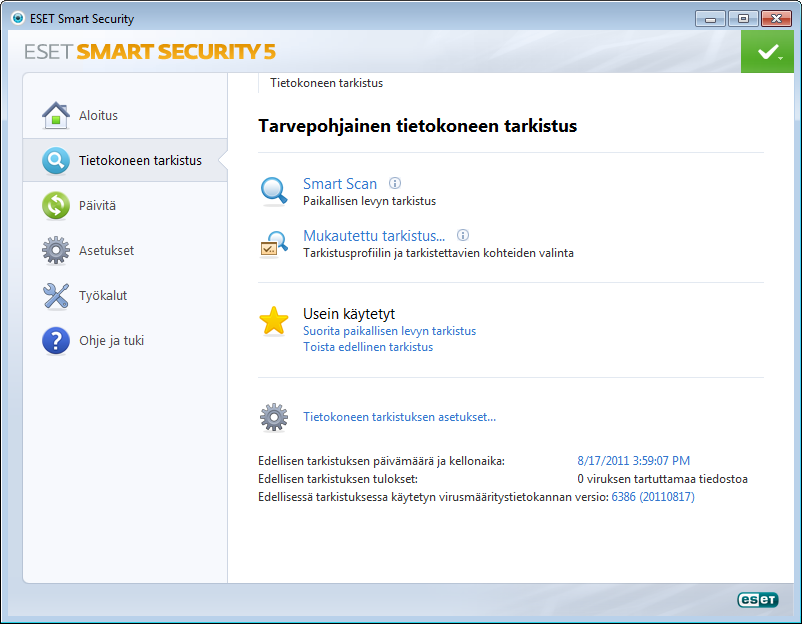This screenshot has height=624, width=802.
Task: Click 'Paikallisen levyn tarkistus' description text
Action: click(369, 201)
